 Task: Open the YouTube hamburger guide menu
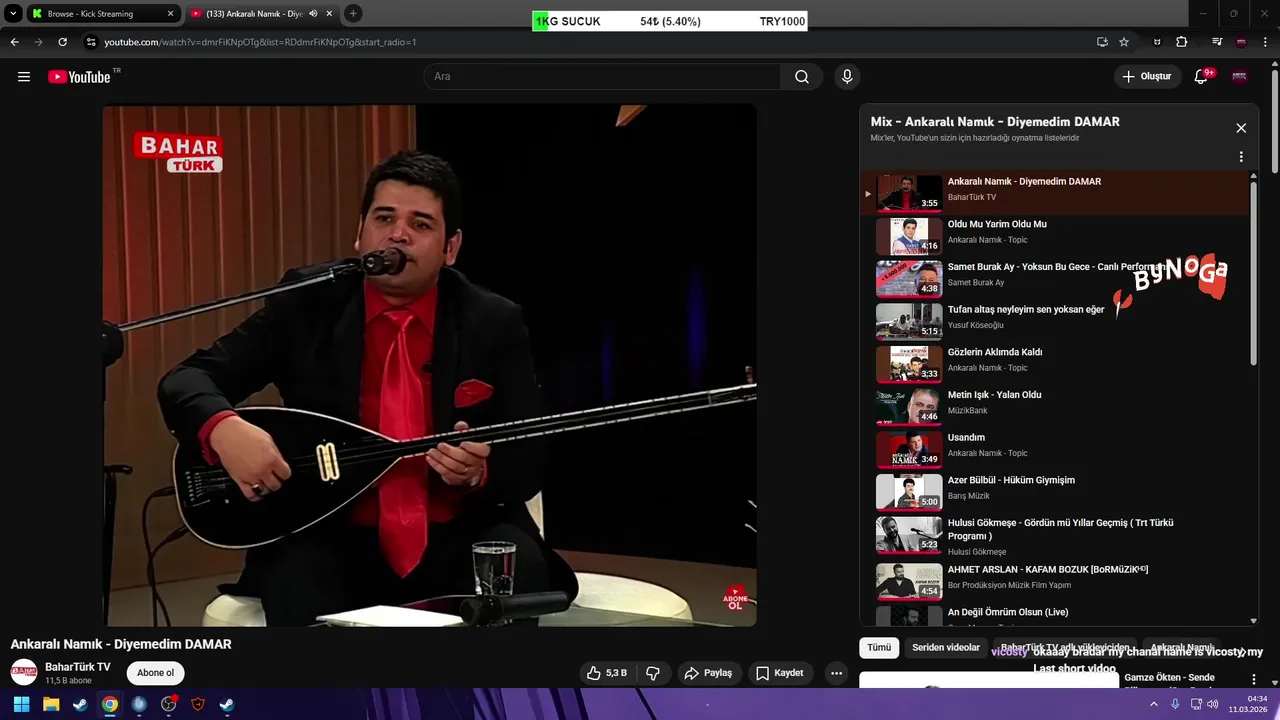point(24,76)
